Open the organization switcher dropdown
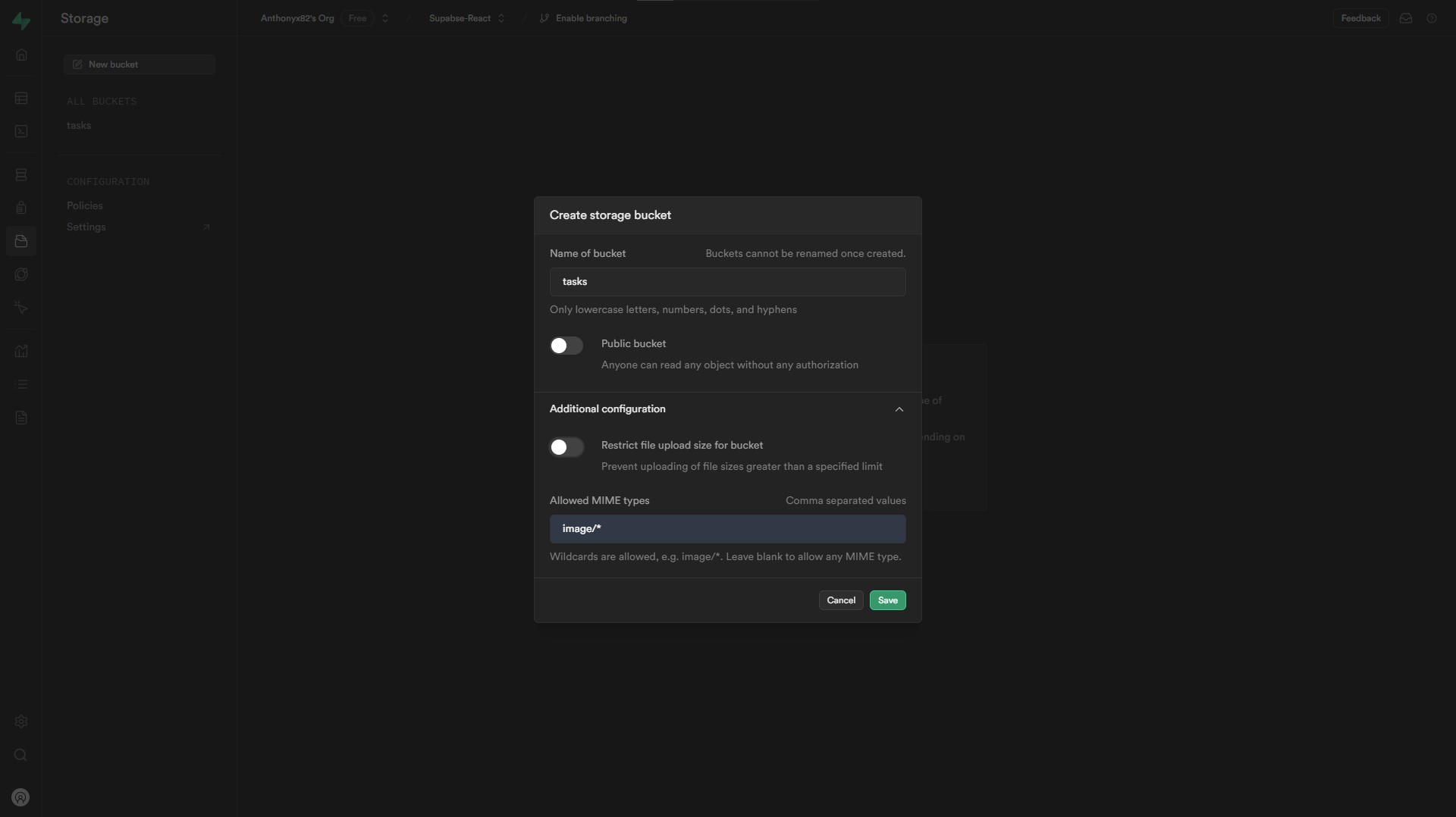The height and width of the screenshot is (817, 1456). pyautogui.click(x=385, y=18)
